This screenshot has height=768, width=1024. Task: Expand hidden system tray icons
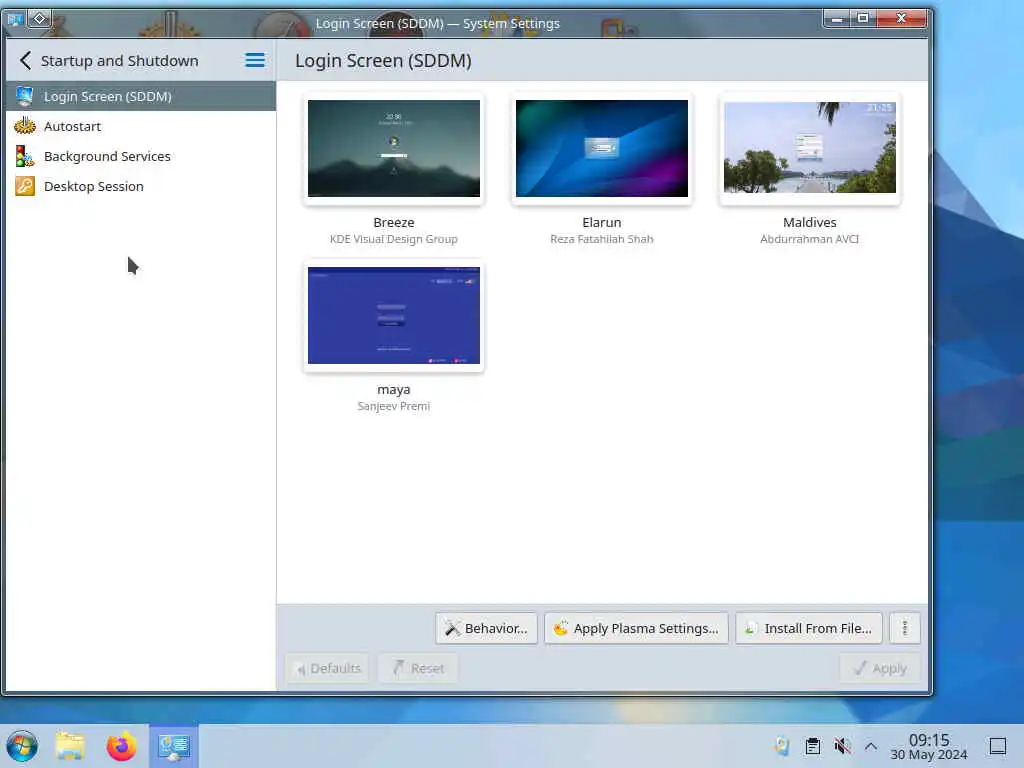[x=871, y=746]
